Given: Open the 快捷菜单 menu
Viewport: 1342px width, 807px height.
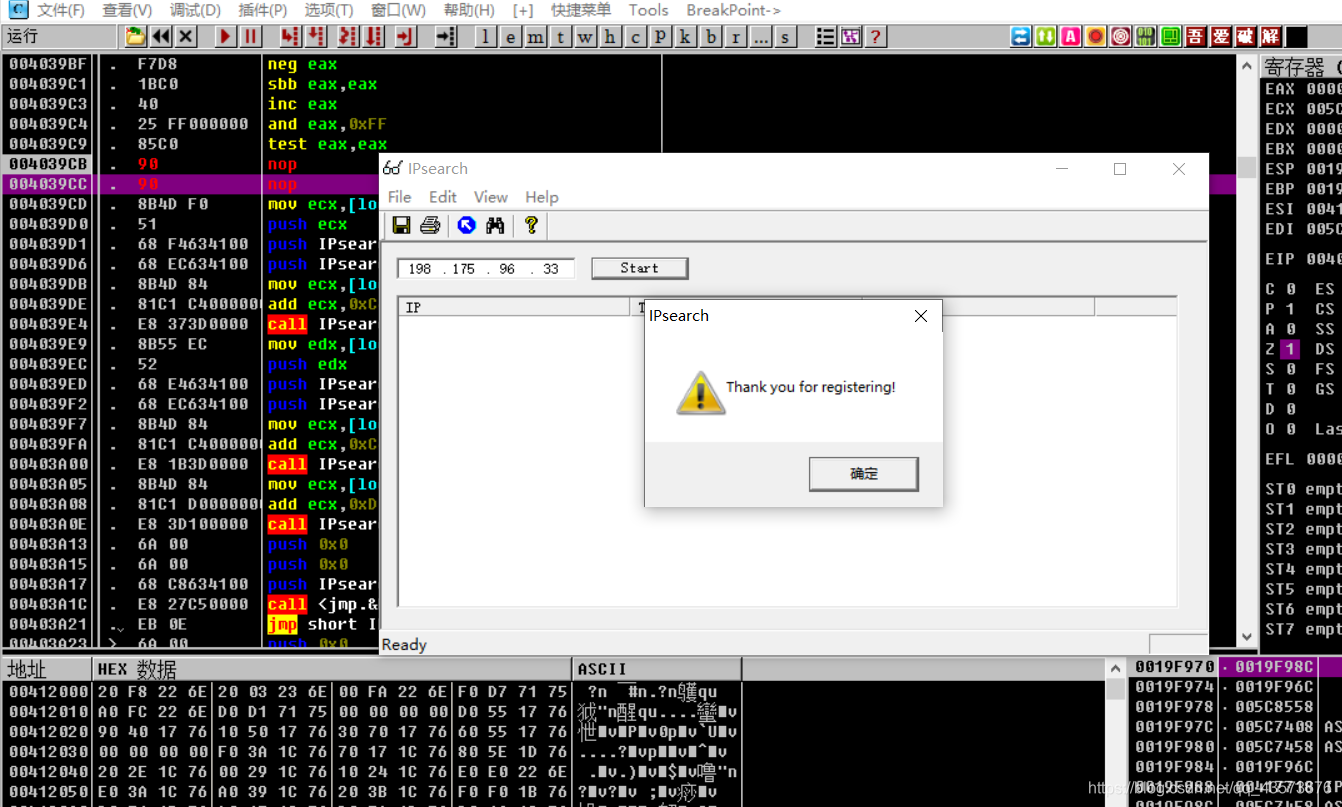Looking at the screenshot, I should pos(581,10).
